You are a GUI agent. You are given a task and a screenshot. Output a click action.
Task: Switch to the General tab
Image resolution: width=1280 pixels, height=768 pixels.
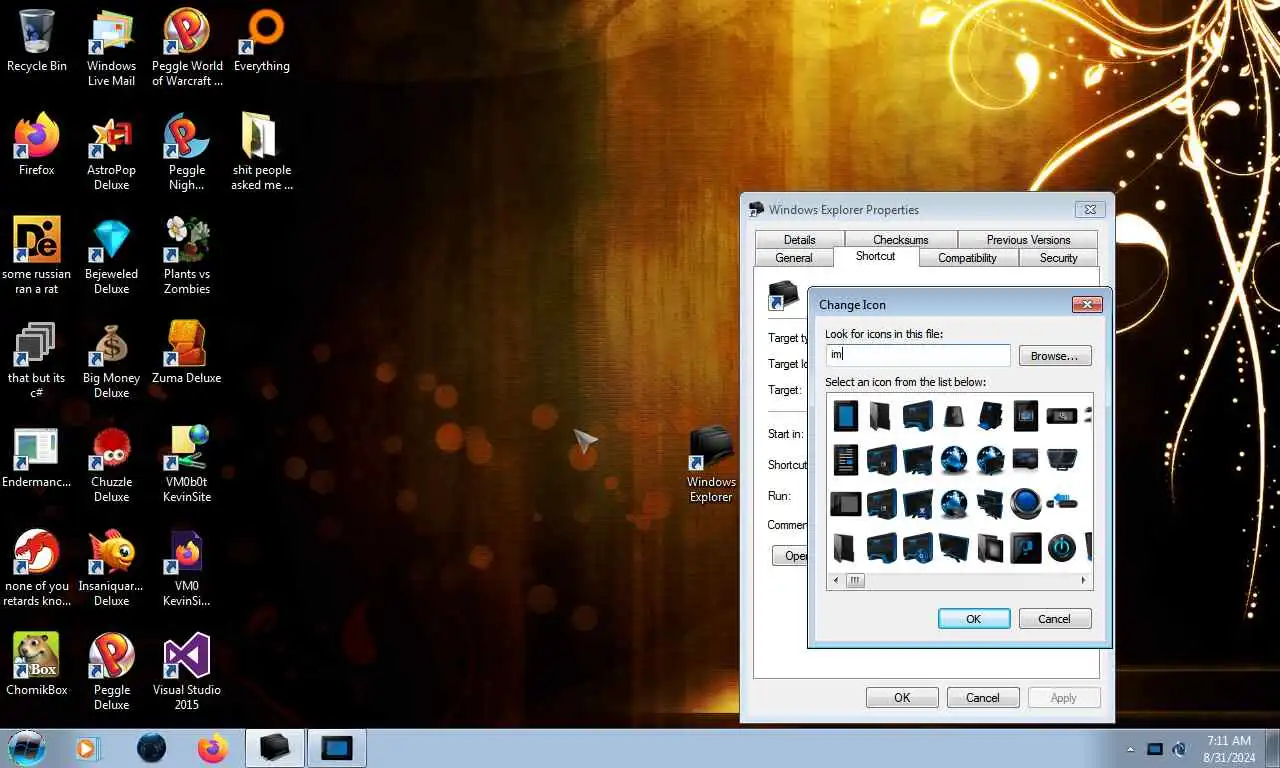794,258
